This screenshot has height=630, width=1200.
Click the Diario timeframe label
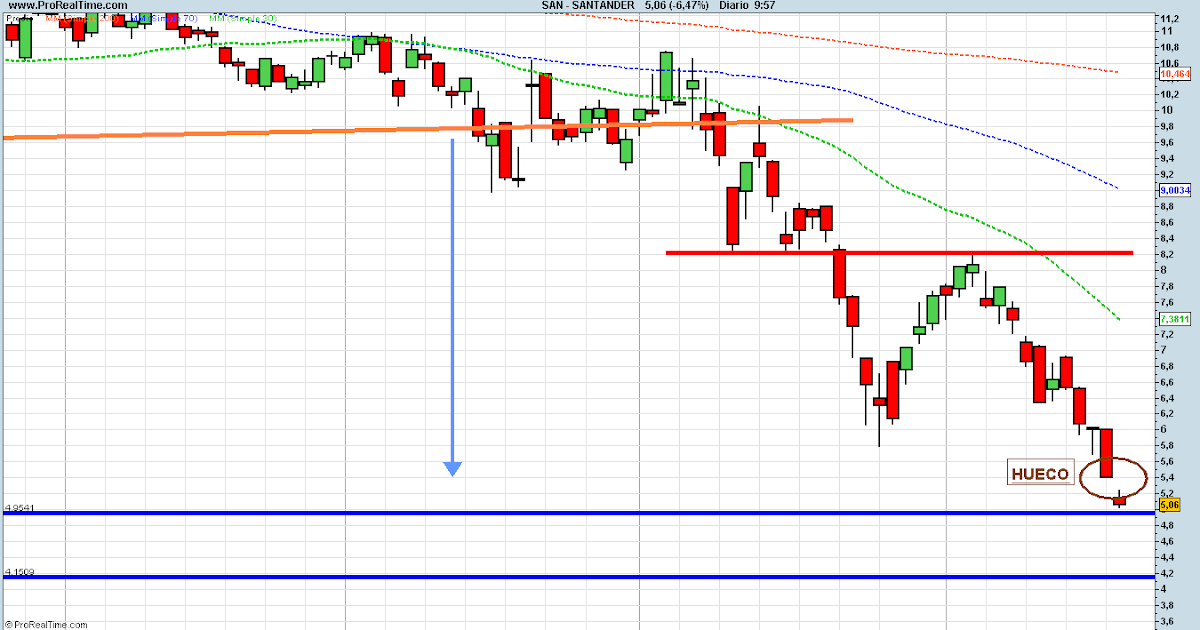point(735,6)
